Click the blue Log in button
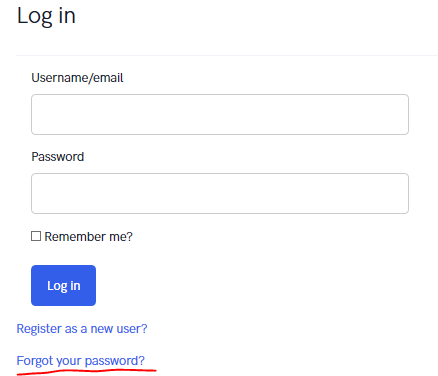 click(63, 285)
